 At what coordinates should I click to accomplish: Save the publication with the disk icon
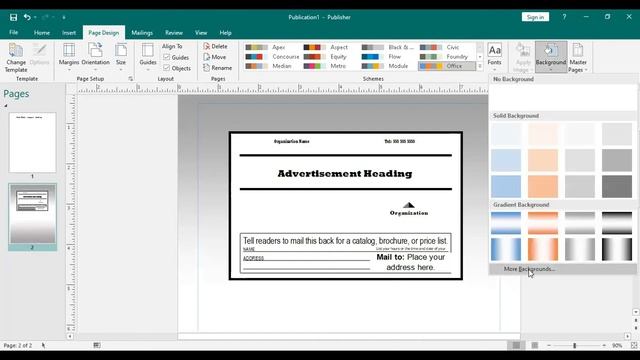coord(13,17)
